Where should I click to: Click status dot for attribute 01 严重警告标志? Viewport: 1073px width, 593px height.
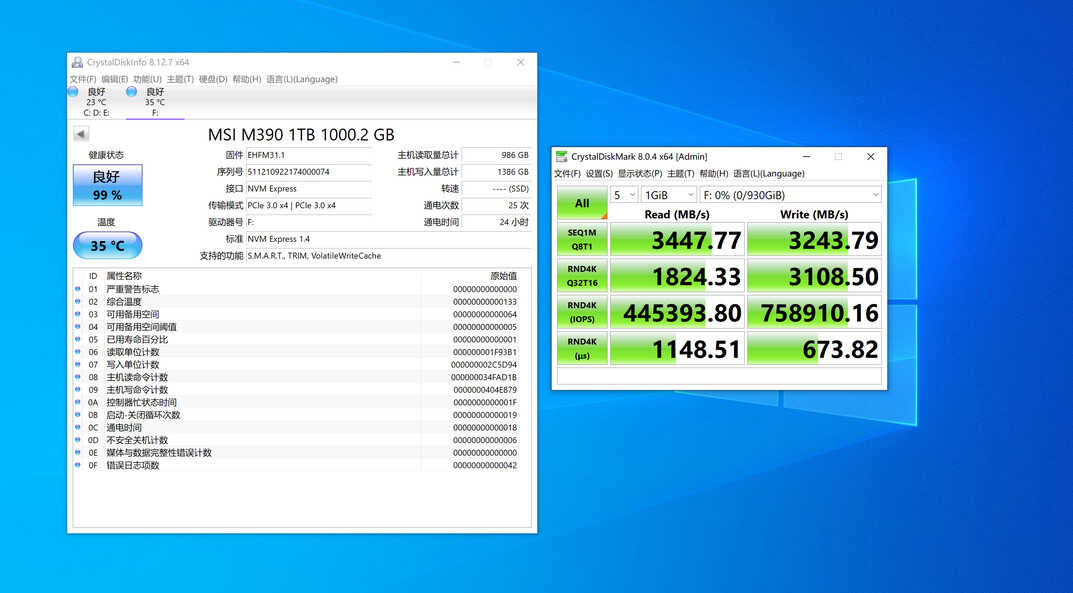(x=78, y=289)
